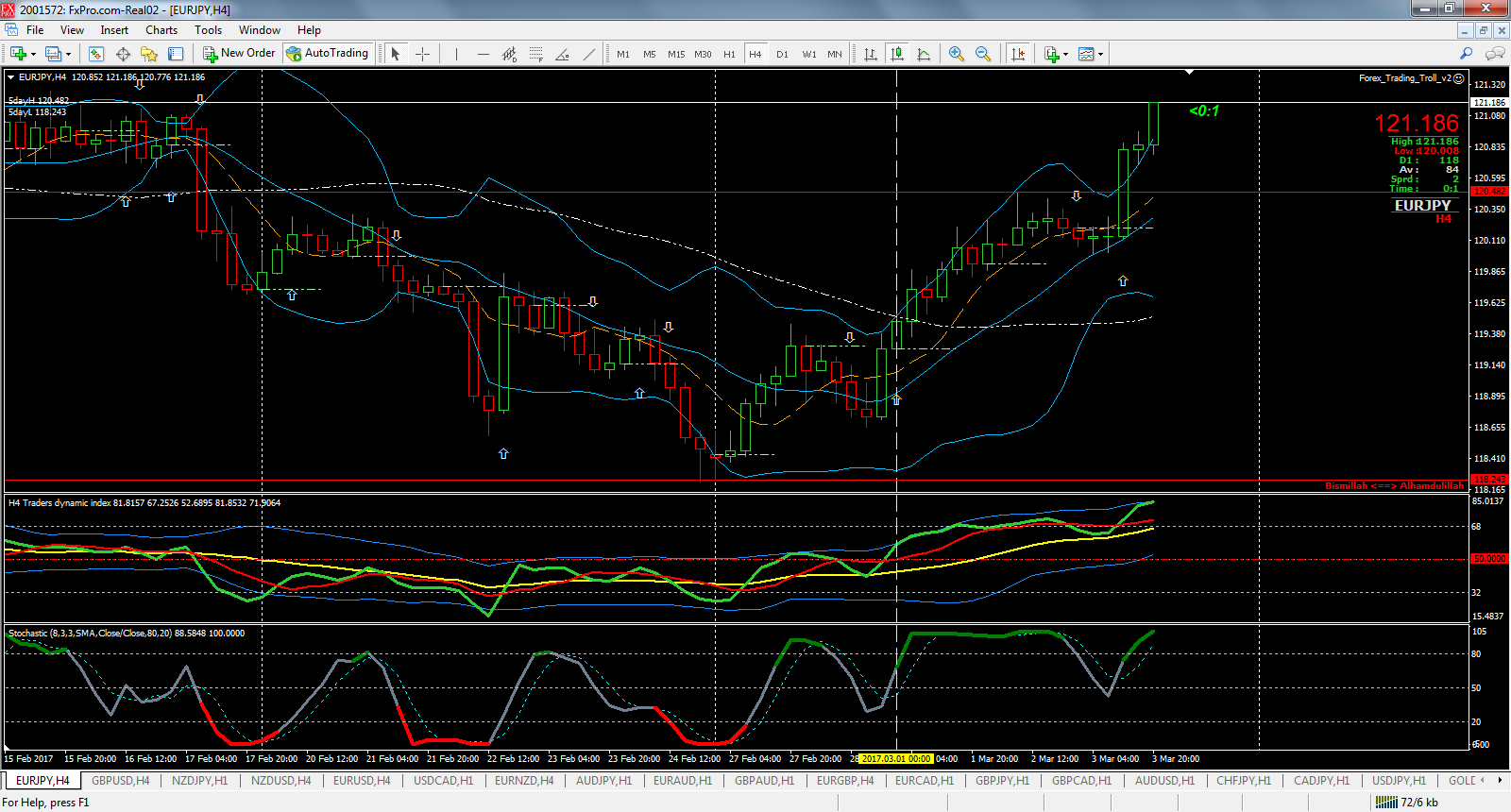Click EURJPY,H4 chart title dropdown triangle

tap(10, 77)
